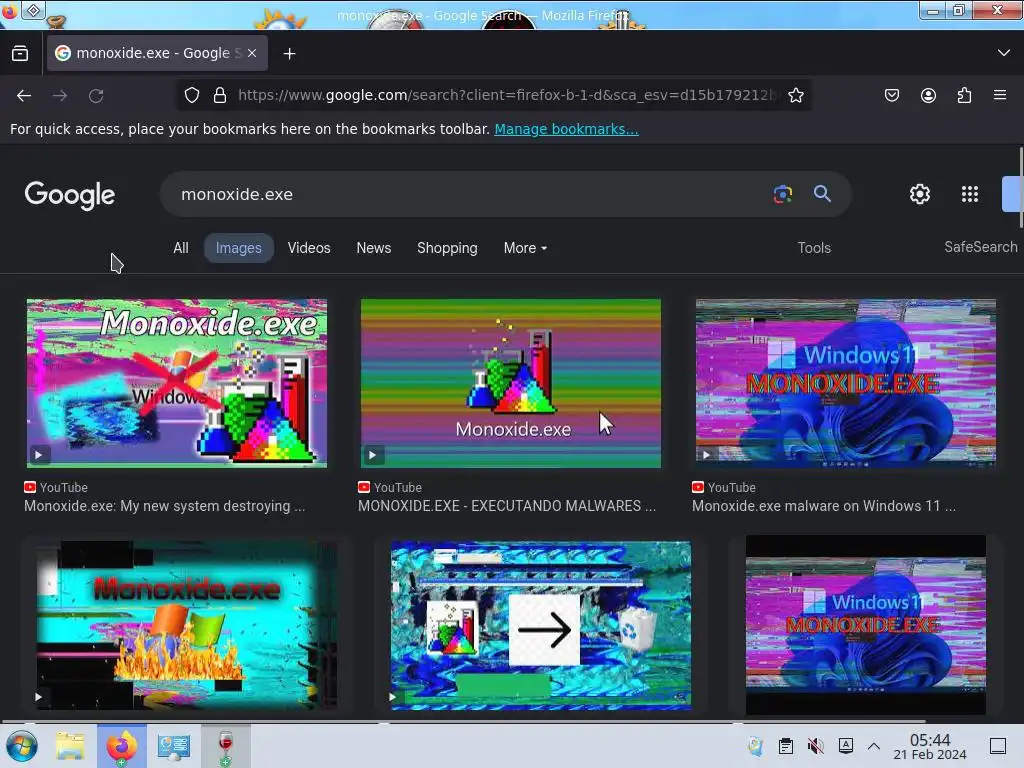Expand hidden system tray icons
The height and width of the screenshot is (768, 1024).
874,746
